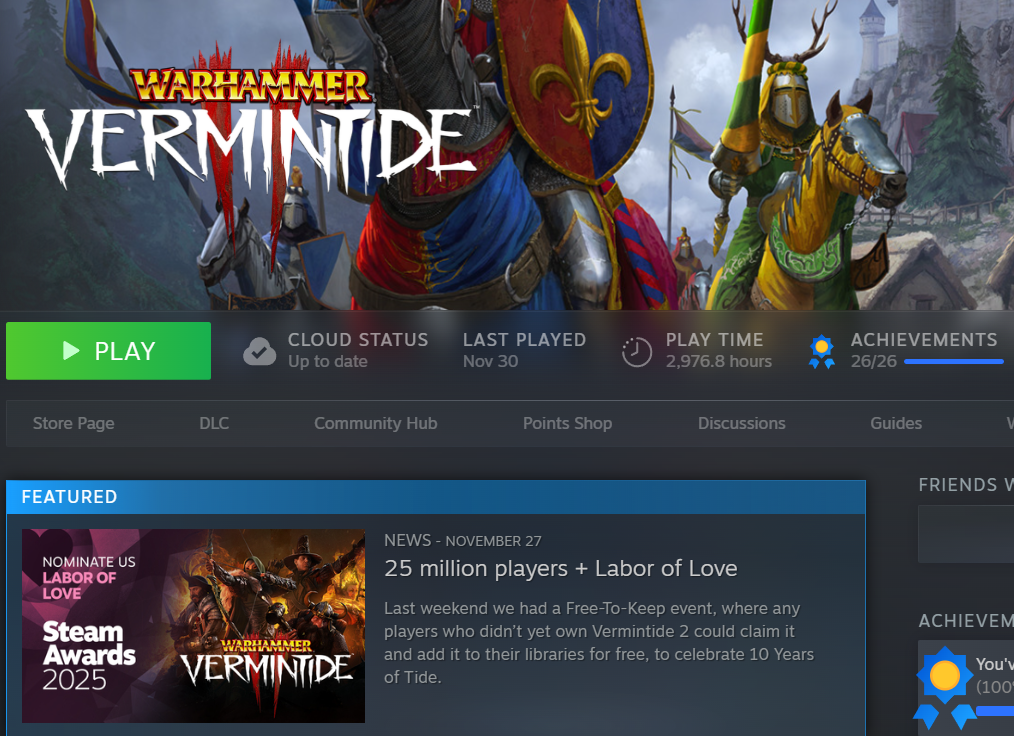
Task: Open '25 million players + Labor of Love' headline
Action: tap(561, 568)
